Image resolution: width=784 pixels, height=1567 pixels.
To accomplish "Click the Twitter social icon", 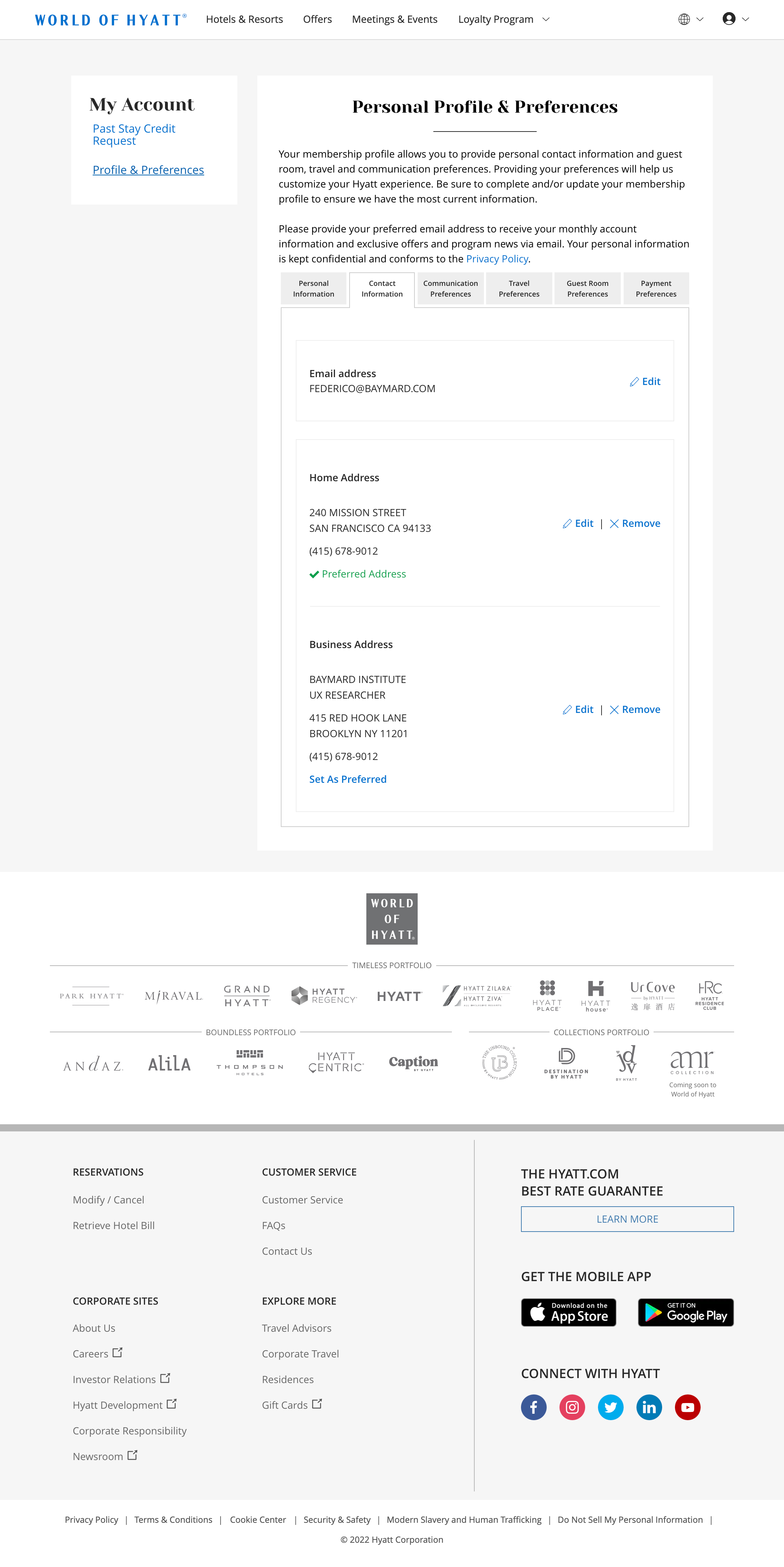I will [x=610, y=1407].
